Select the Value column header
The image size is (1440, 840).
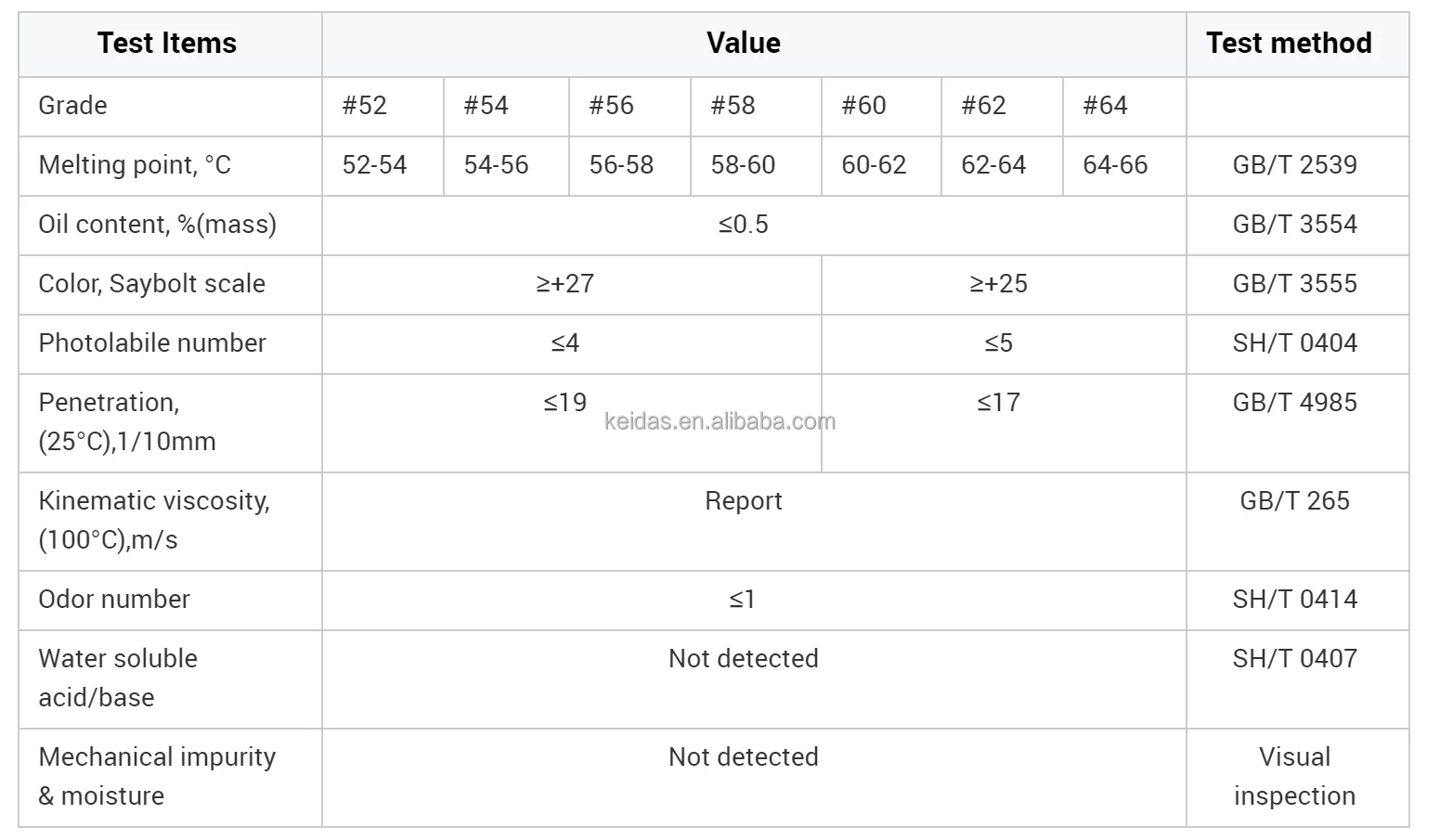pyautogui.click(x=744, y=43)
